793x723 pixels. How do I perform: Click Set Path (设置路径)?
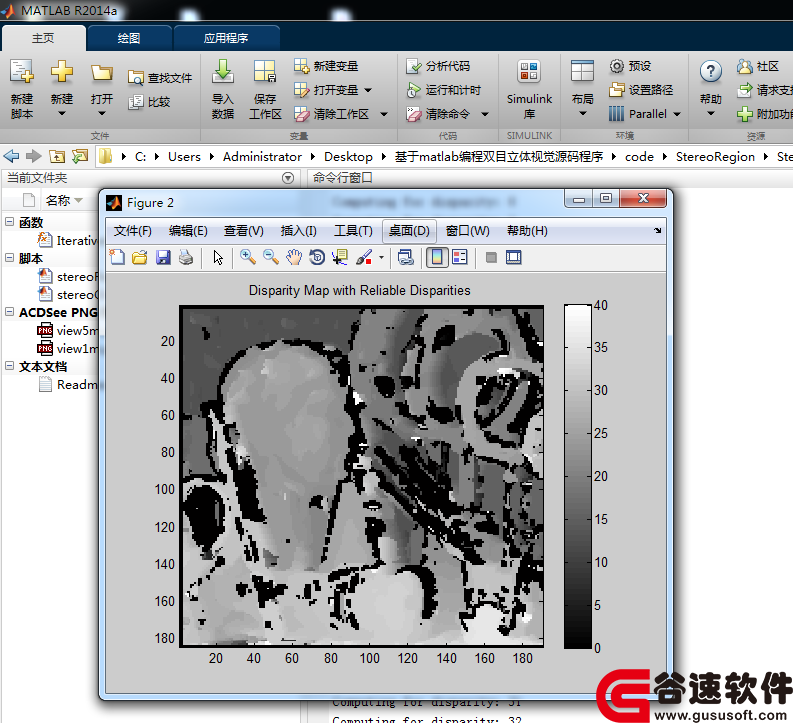(x=641, y=90)
